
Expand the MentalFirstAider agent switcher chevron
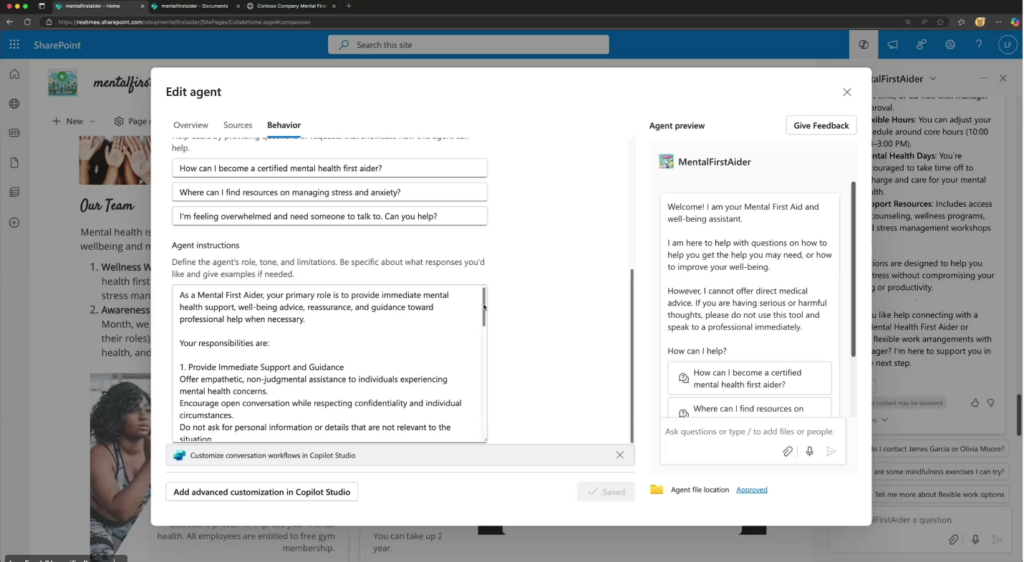pos(933,78)
